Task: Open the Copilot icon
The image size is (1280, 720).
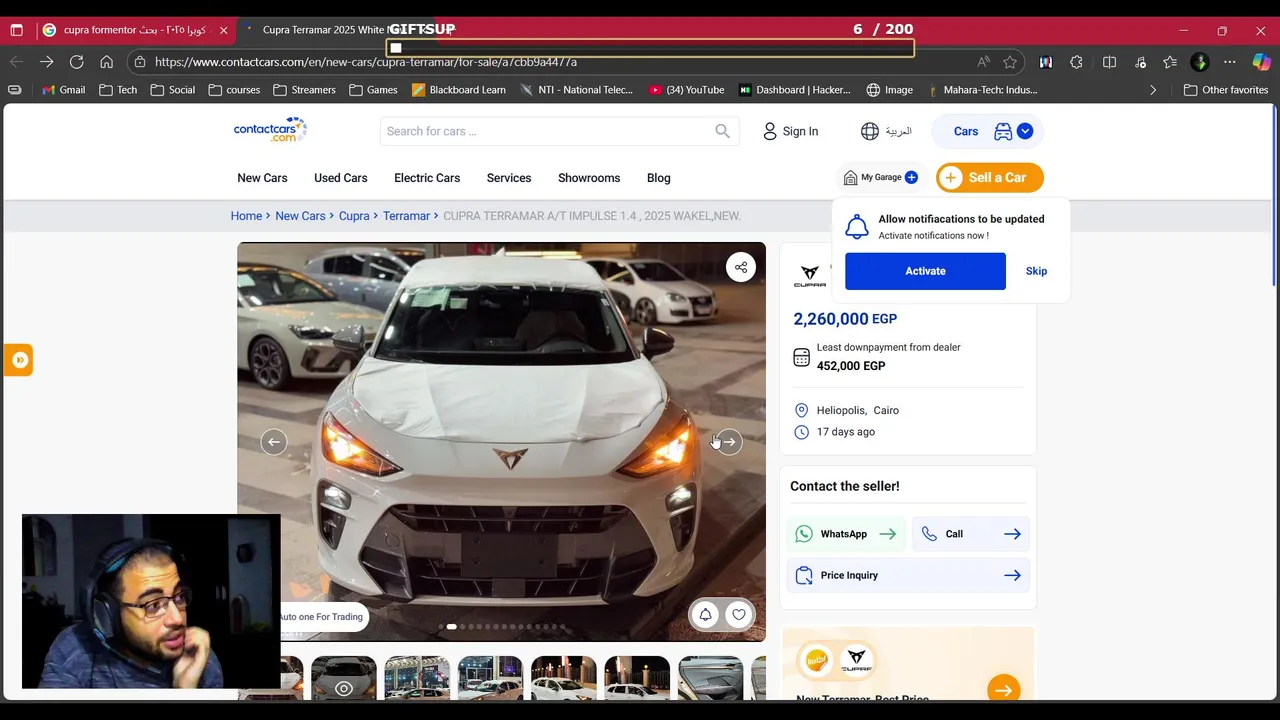Action: point(1261,62)
